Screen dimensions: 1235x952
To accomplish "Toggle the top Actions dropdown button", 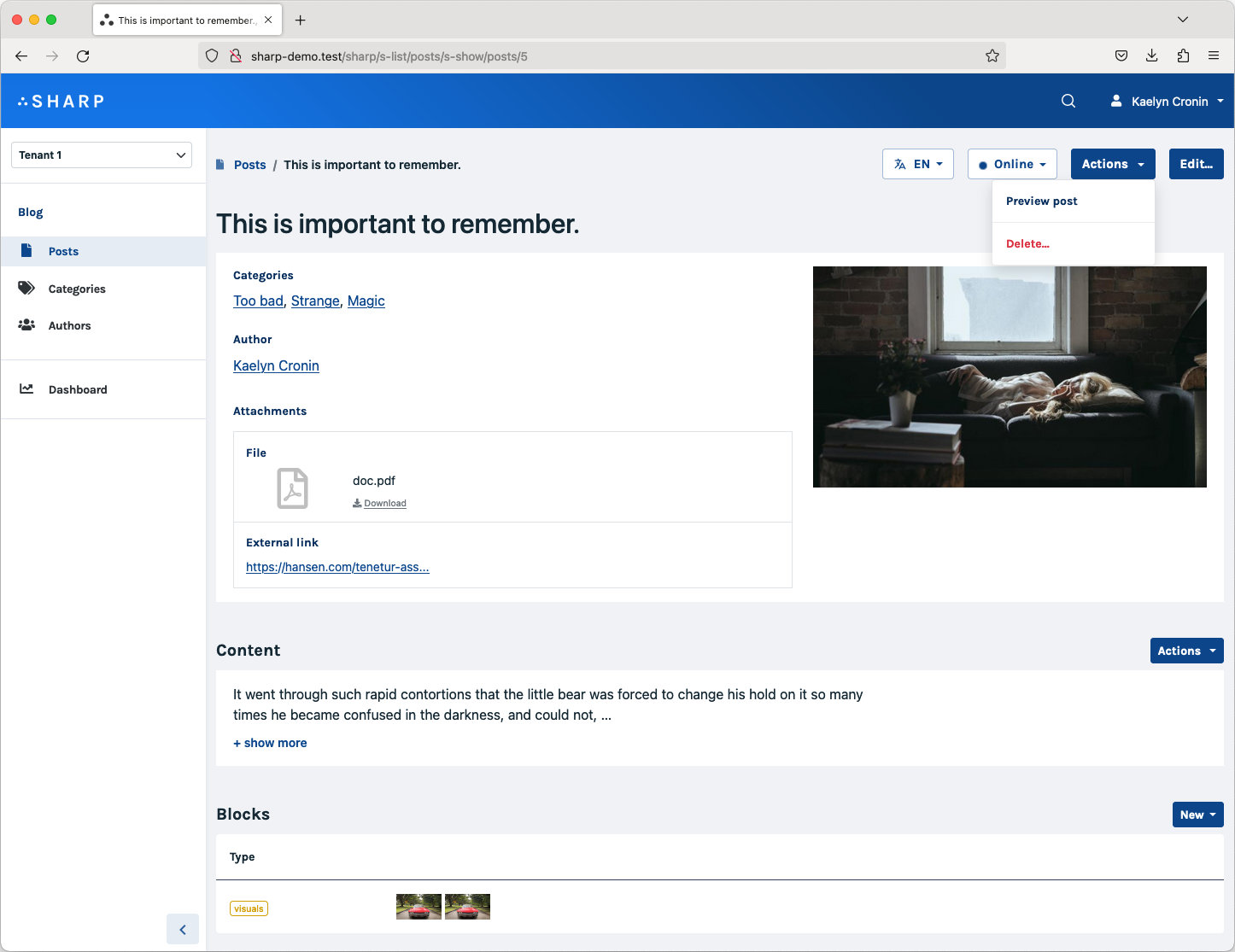I will pyautogui.click(x=1113, y=164).
